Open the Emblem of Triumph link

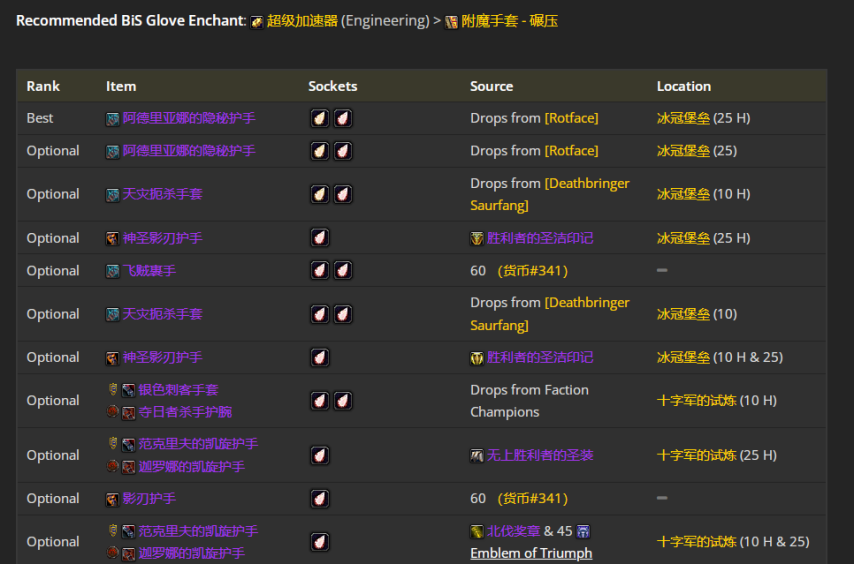pos(531,553)
